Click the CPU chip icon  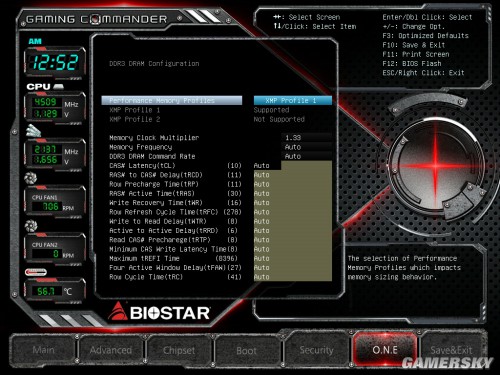58,87
